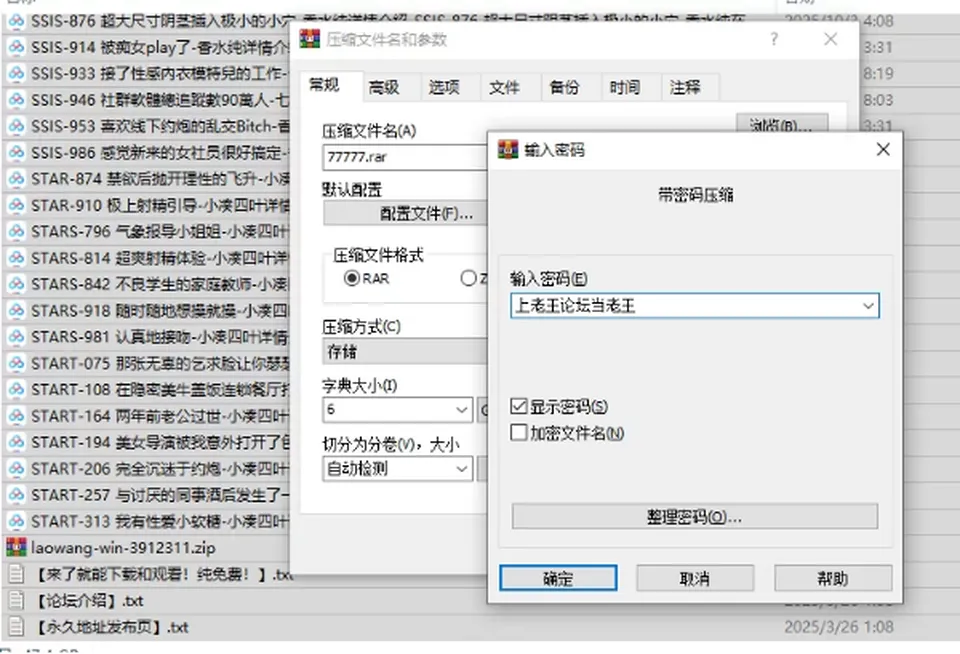Screen dimensions: 960x654
Task: Open the ? help button in 压缩文件名和参数
Action: point(774,40)
